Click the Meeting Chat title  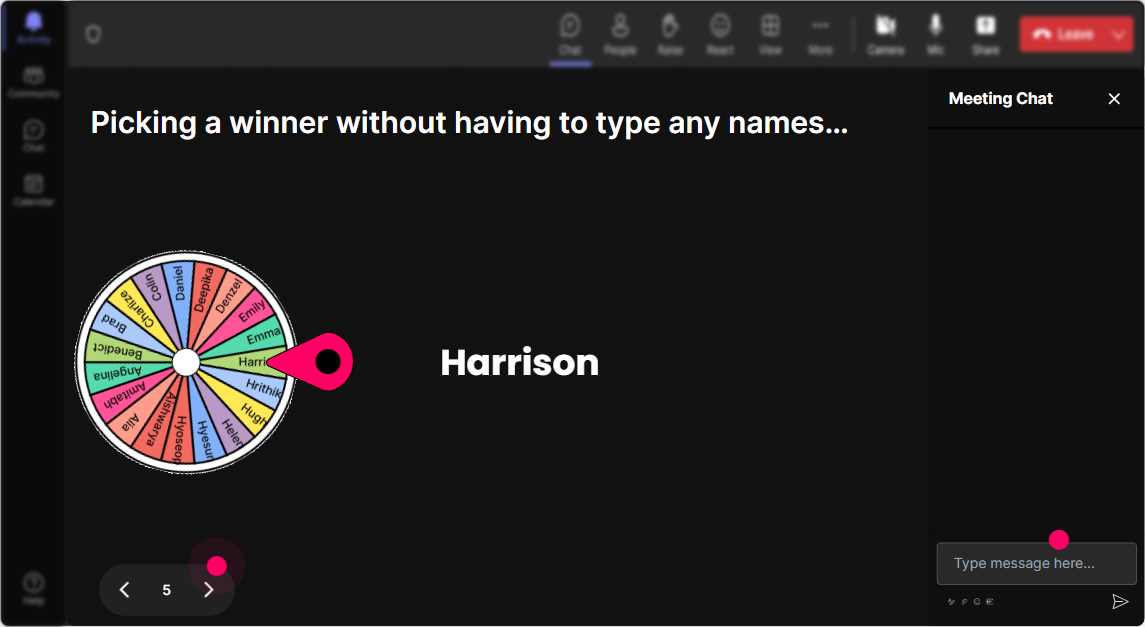1000,99
